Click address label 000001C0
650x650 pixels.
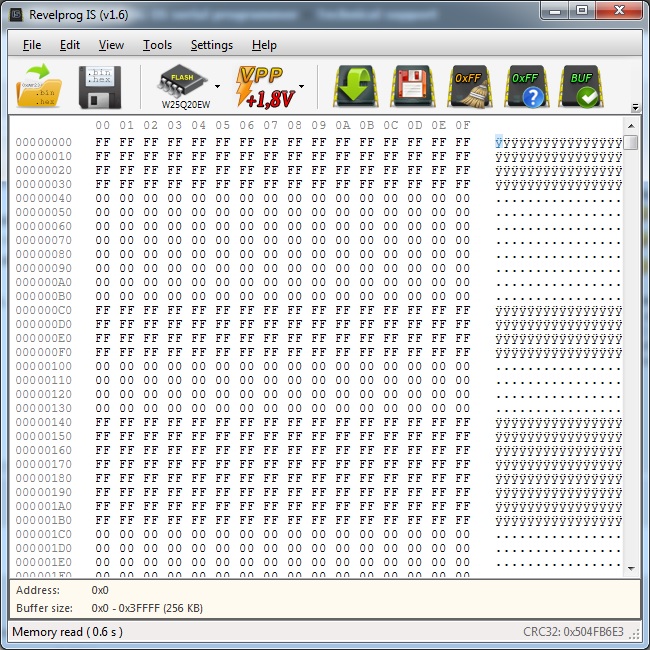[x=44, y=534]
